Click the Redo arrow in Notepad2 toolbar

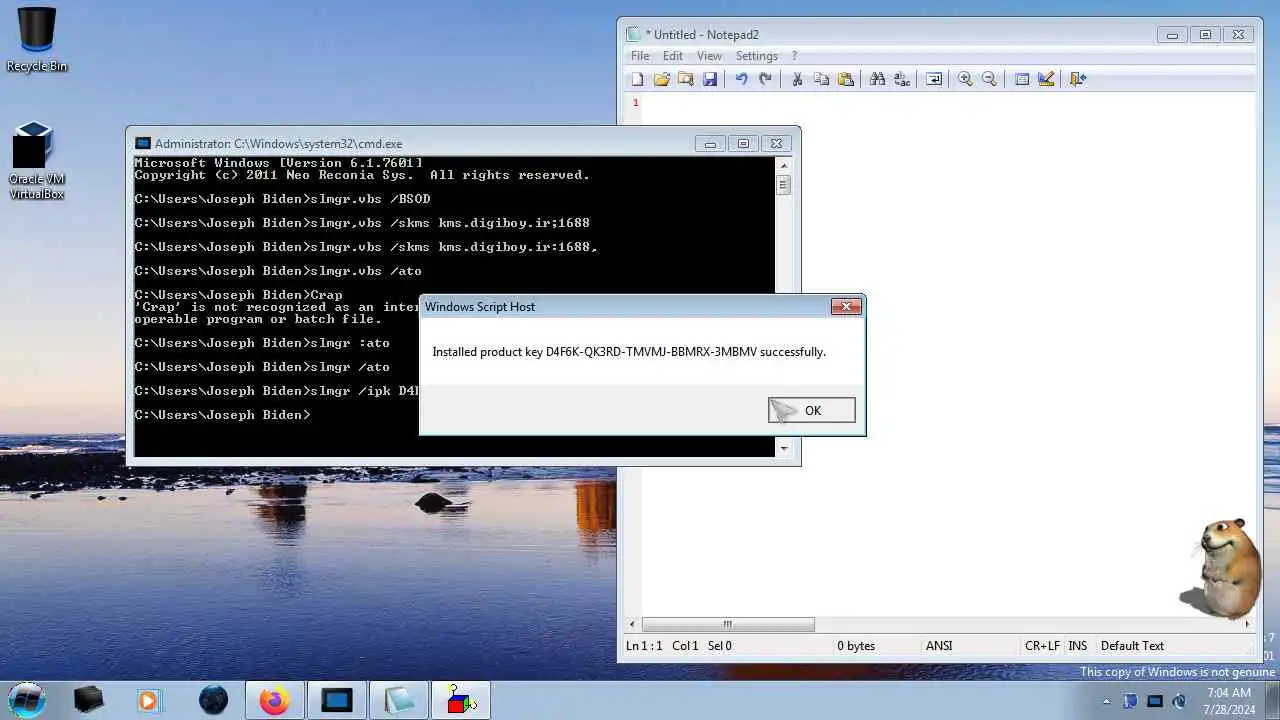point(765,79)
